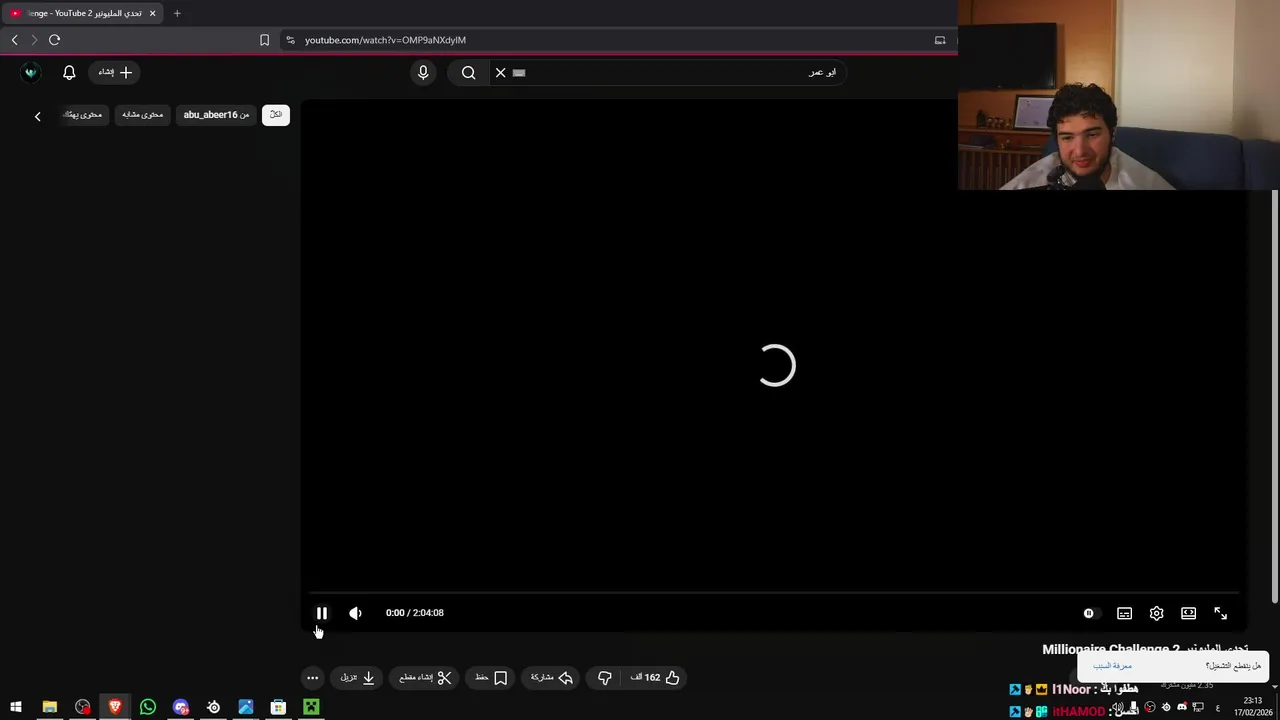Pause the video with the pause button
The width and height of the screenshot is (1280, 720).
[x=322, y=613]
